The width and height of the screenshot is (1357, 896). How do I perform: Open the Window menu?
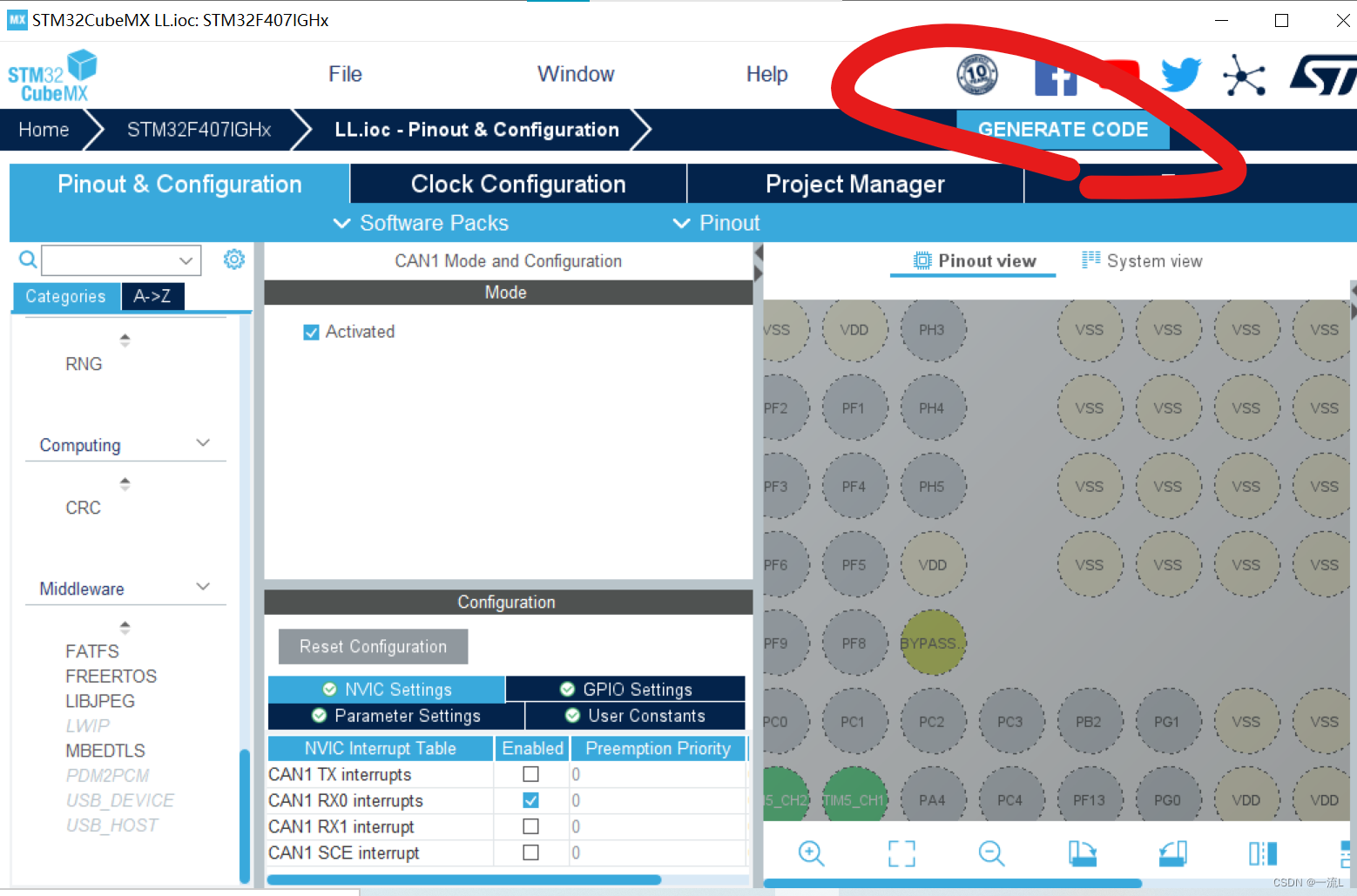tap(576, 74)
